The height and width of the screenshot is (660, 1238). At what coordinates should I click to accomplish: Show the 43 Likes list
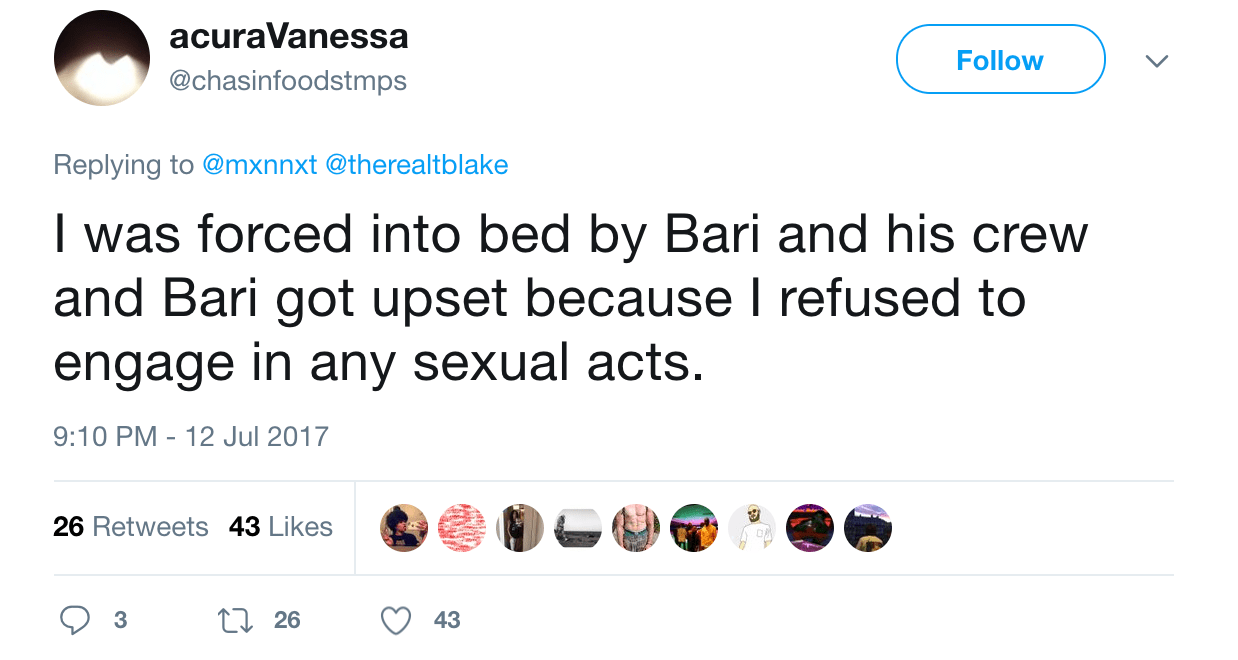(281, 527)
